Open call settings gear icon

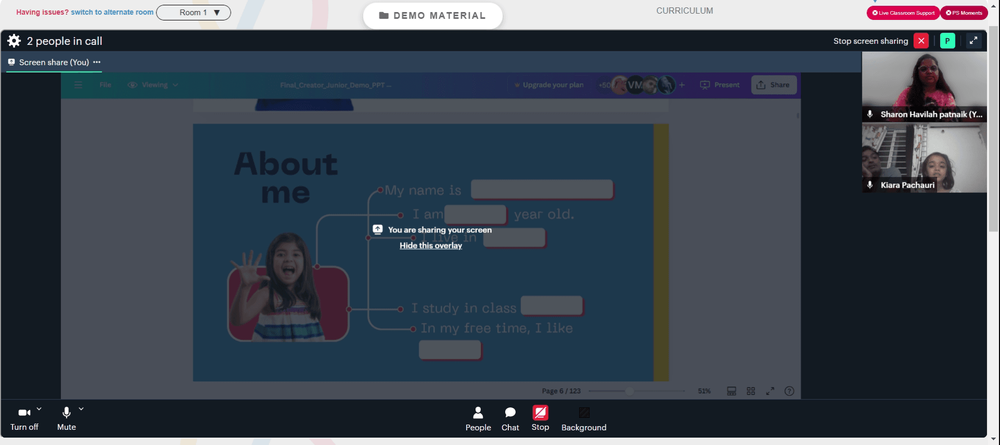point(14,41)
